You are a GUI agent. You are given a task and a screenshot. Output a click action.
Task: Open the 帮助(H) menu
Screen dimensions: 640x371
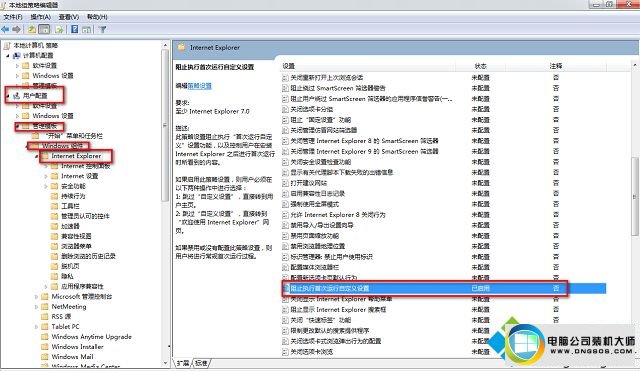pyautogui.click(x=97, y=17)
